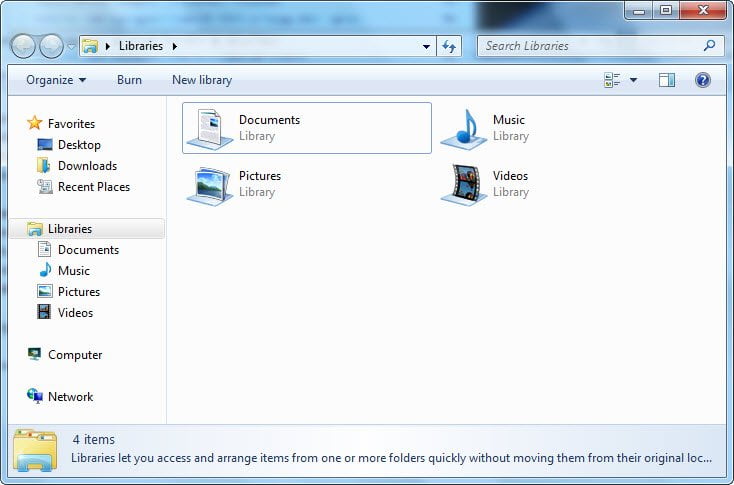Restore down the Libraries window
Image resolution: width=734 pixels, height=485 pixels.
click(666, 10)
